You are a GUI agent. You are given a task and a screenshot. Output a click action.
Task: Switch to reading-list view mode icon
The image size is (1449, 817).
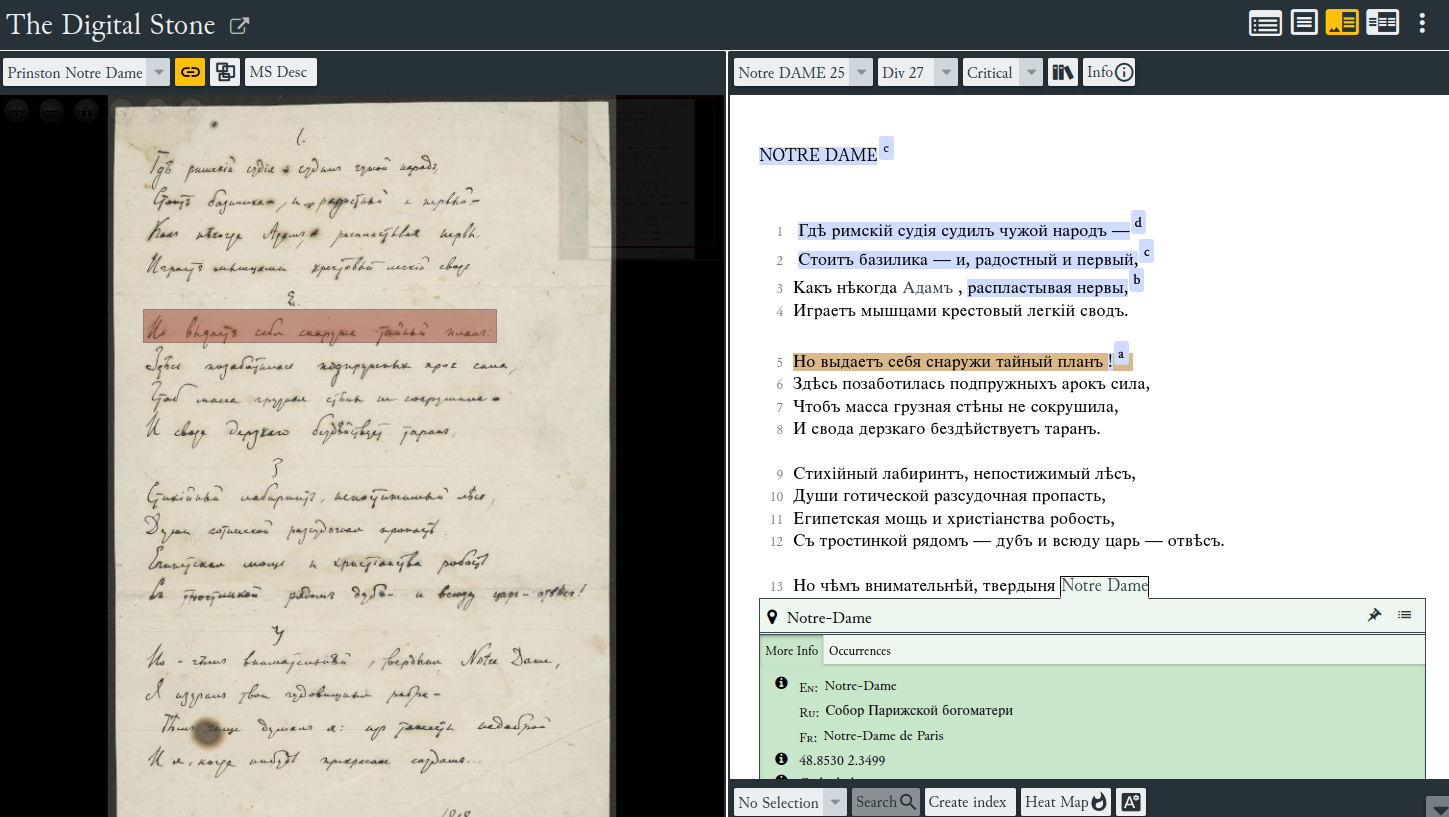pos(1265,23)
